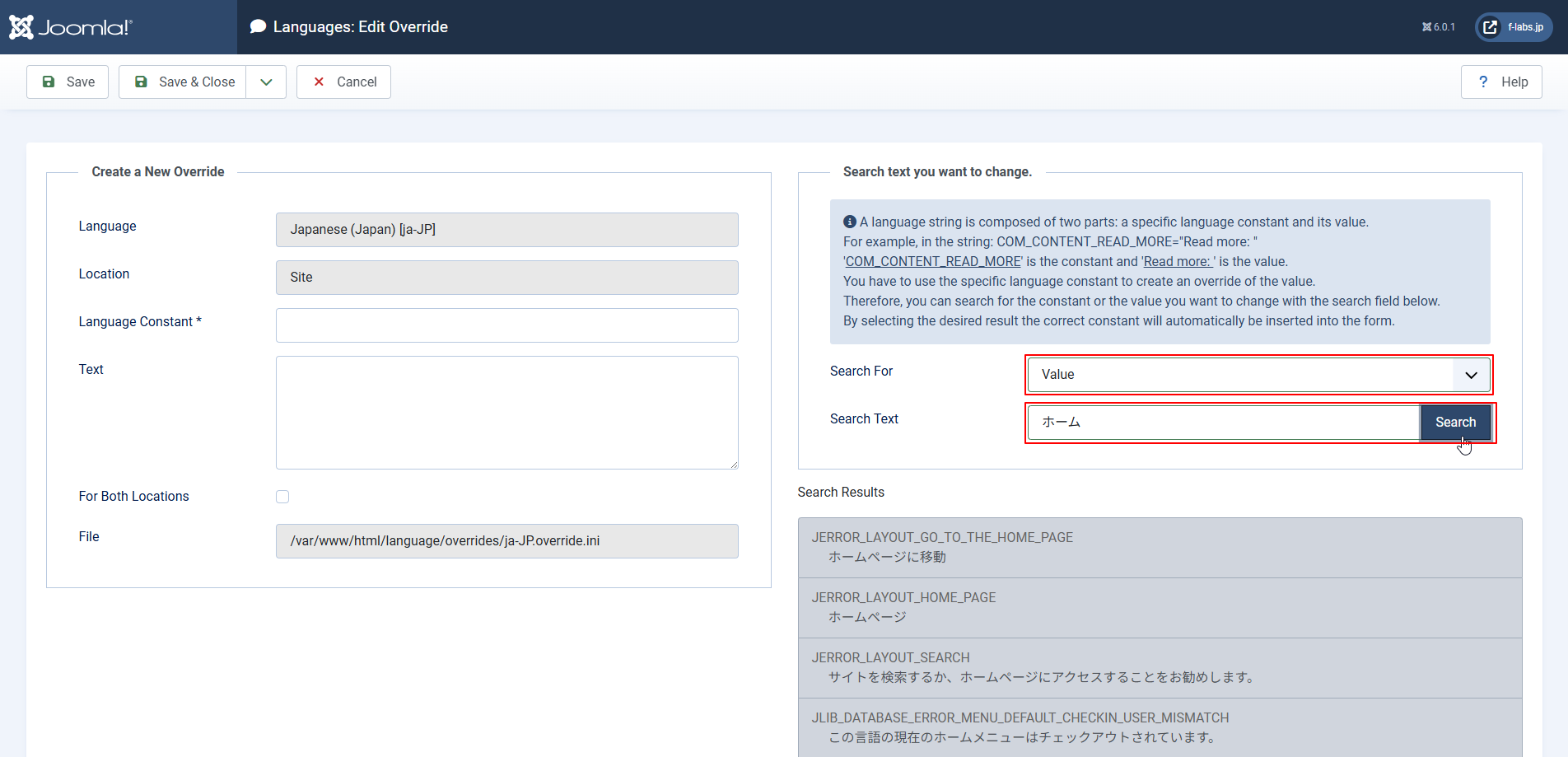Click the Joomla logo icon
Image resolution: width=1568 pixels, height=757 pixels.
click(22, 26)
